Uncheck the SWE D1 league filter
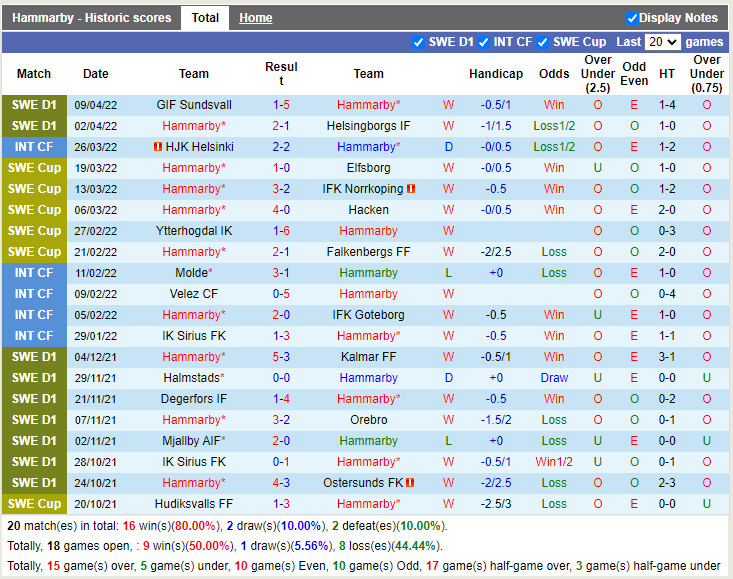 418,42
